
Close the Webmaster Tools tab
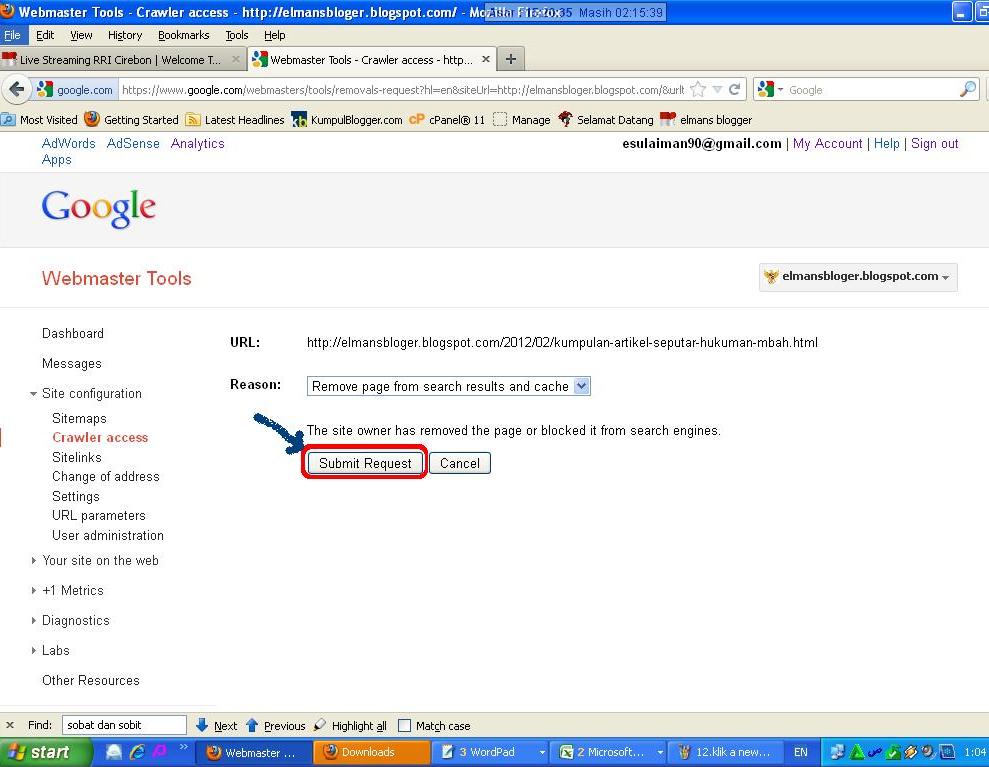click(486, 59)
